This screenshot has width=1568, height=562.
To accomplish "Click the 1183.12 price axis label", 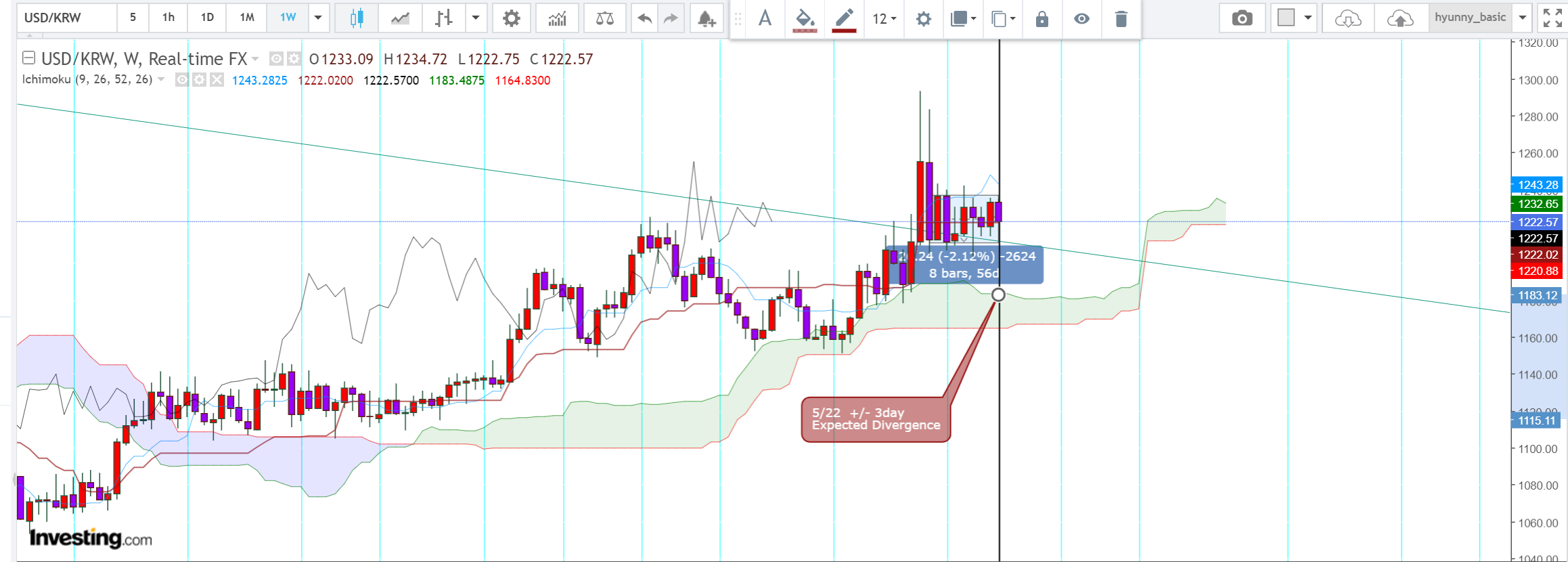I will pos(1536,295).
